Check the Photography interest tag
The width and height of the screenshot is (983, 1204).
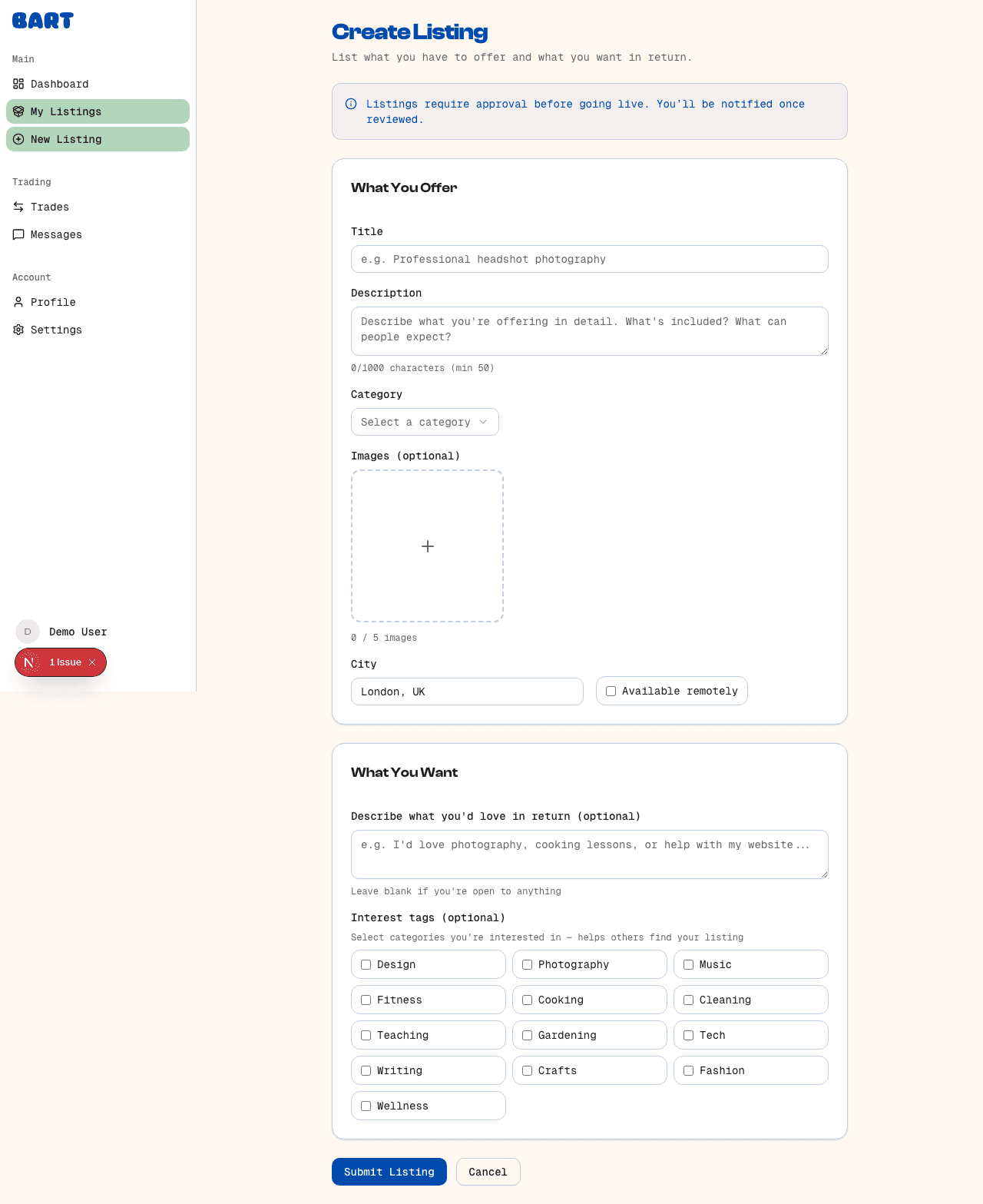pos(528,964)
